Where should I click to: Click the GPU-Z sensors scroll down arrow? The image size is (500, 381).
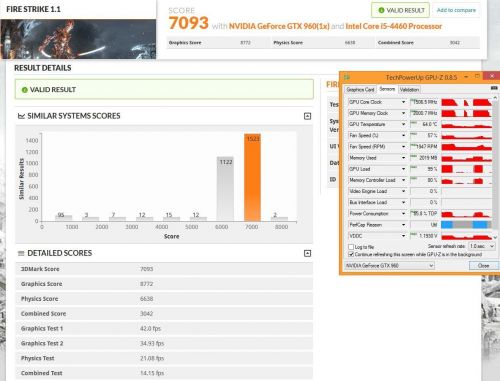tap(495, 237)
